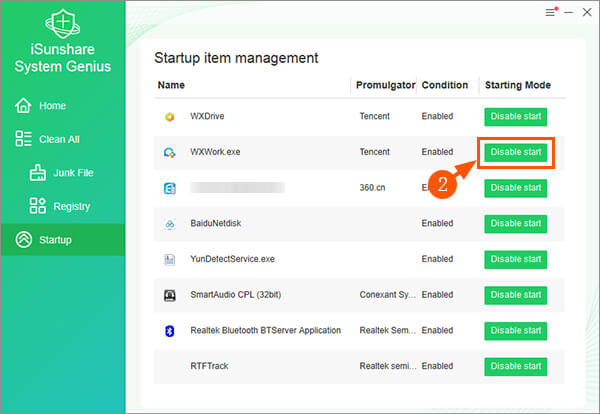
Task: Click the 360.cn promulgator text
Action: coord(372,188)
